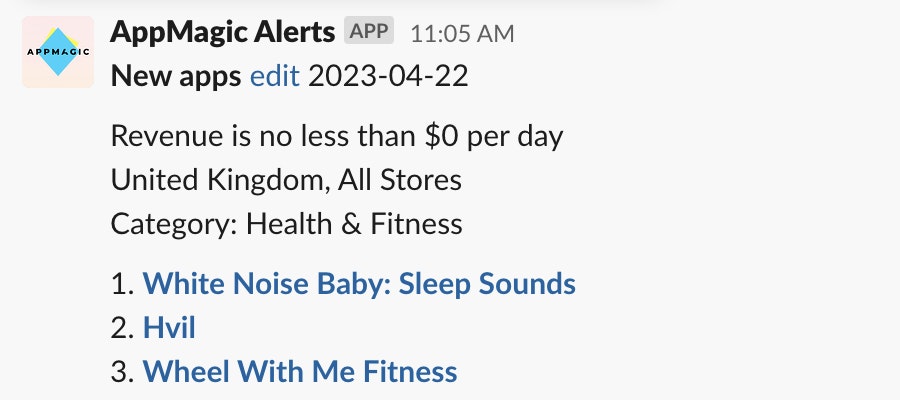Click list number 2 before Hvil
900x412 pixels.
(x=122, y=328)
